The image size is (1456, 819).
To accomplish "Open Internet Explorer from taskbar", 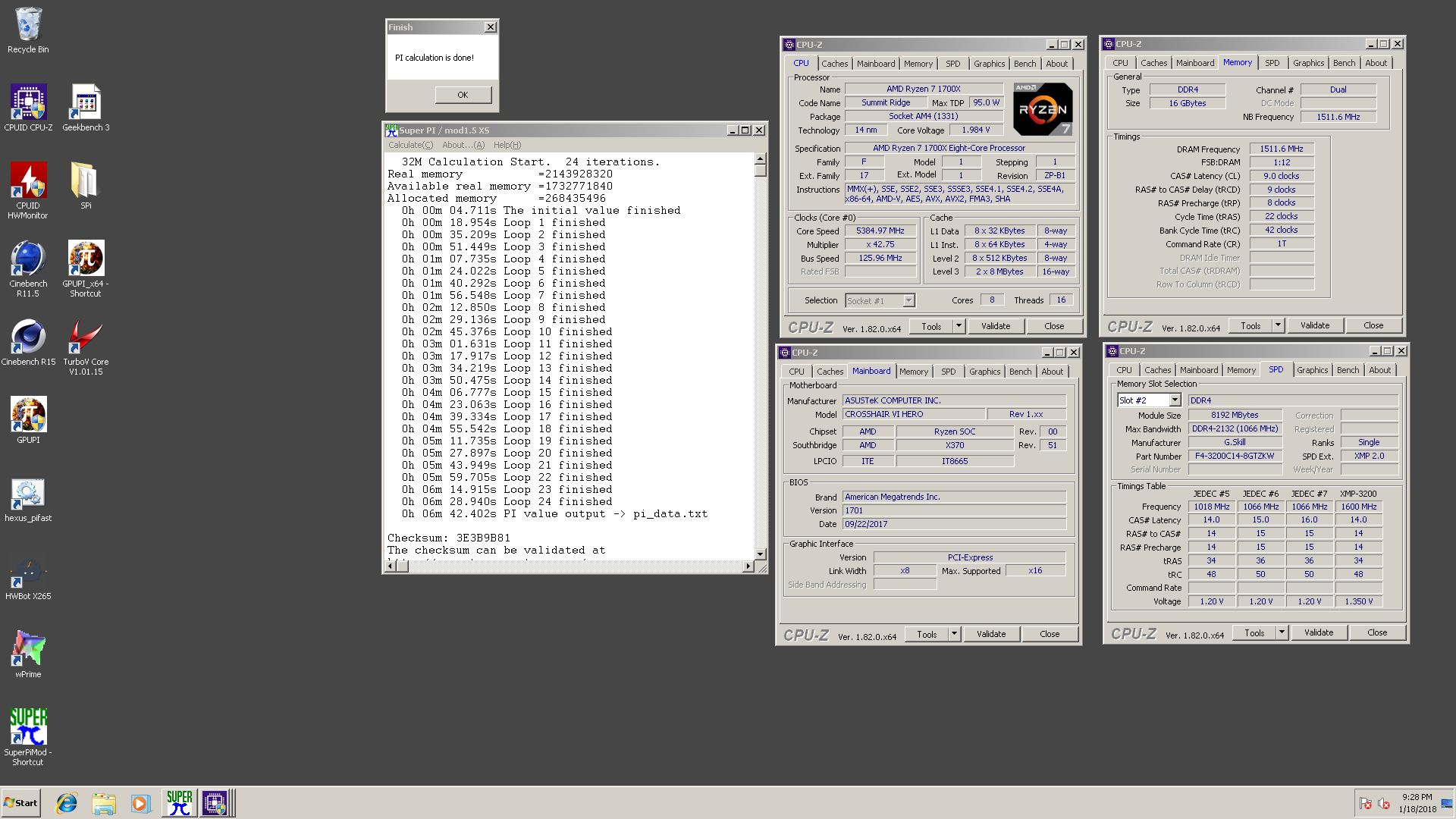I will (x=67, y=803).
